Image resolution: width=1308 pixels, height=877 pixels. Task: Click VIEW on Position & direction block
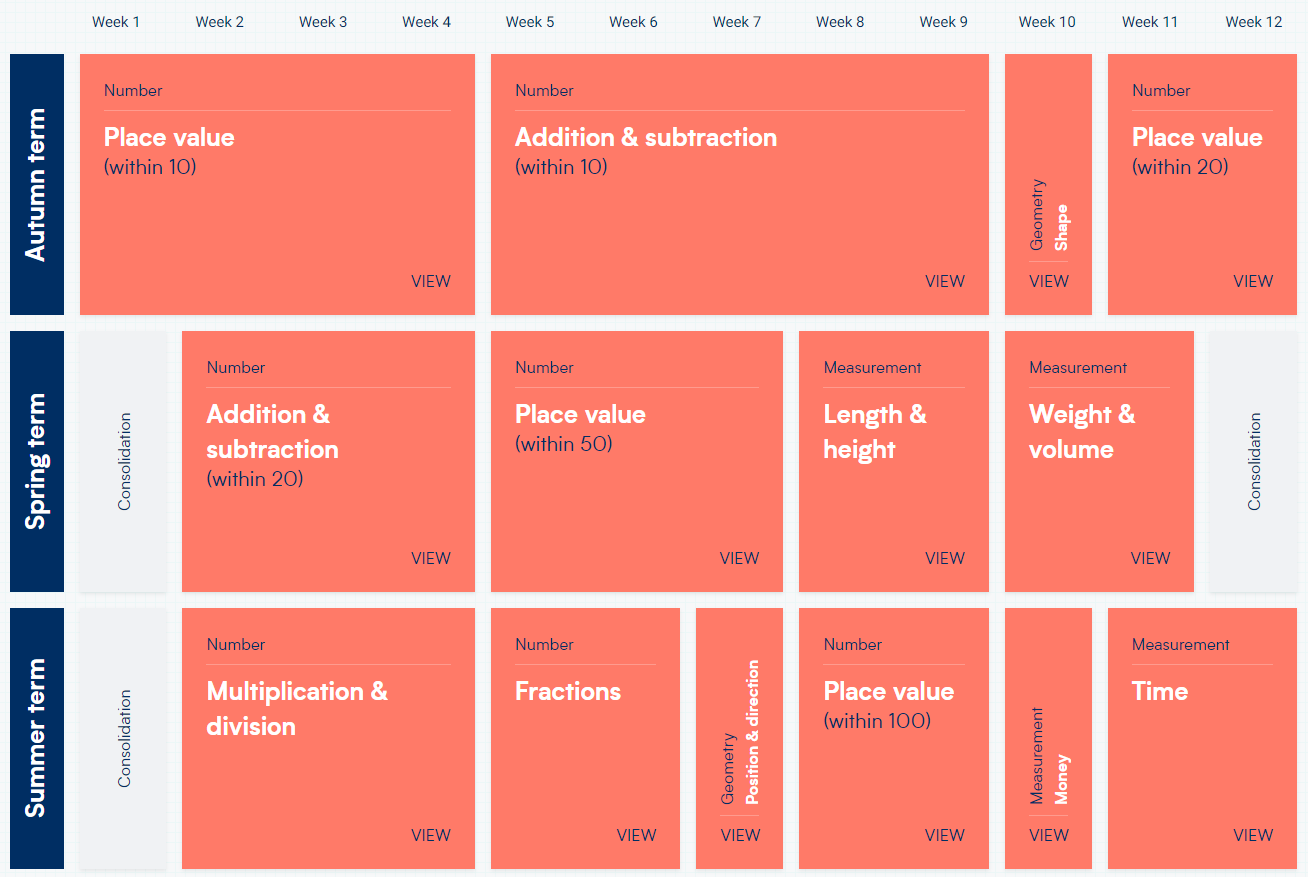click(740, 835)
